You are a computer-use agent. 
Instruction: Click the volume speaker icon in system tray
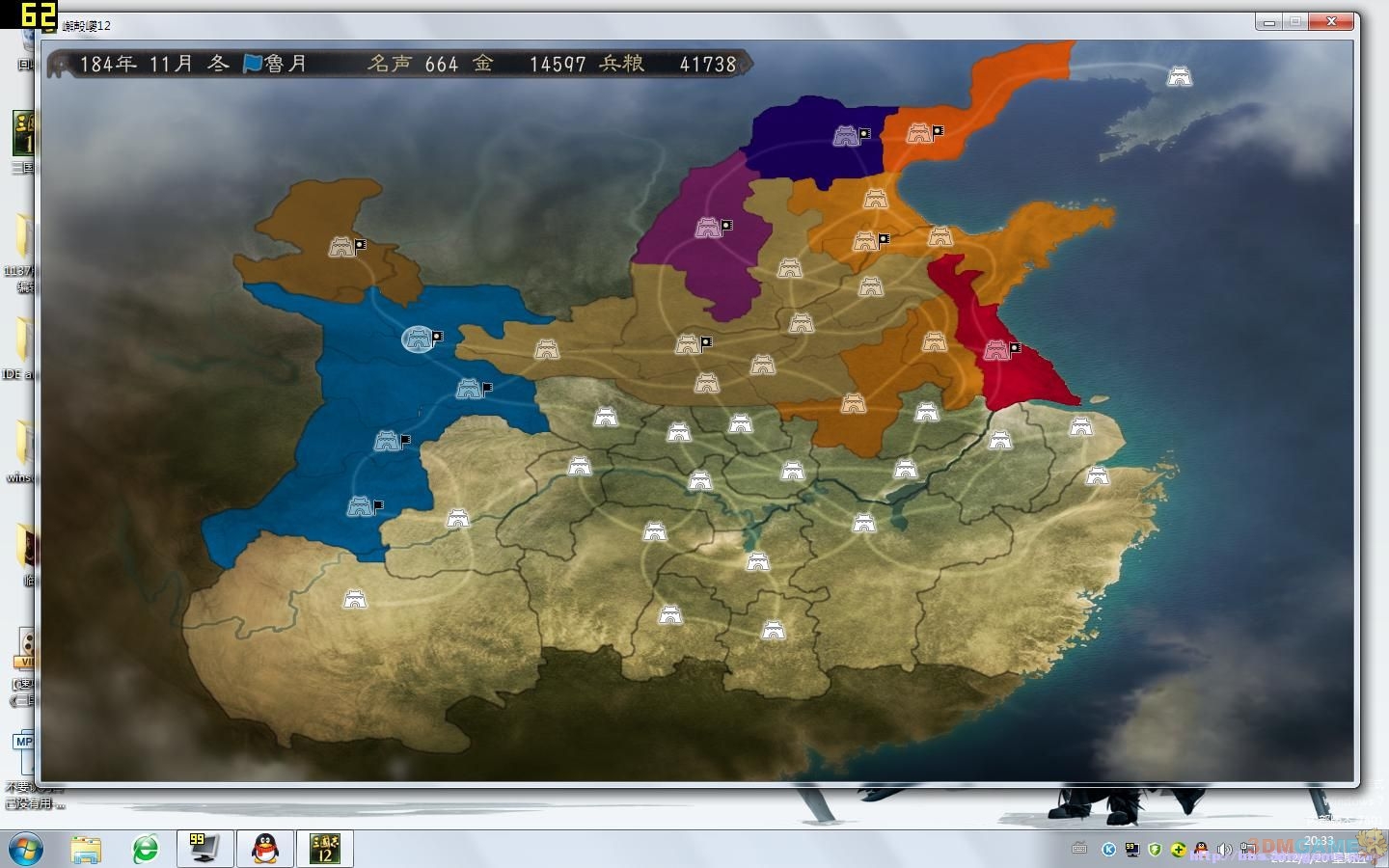(x=1225, y=850)
